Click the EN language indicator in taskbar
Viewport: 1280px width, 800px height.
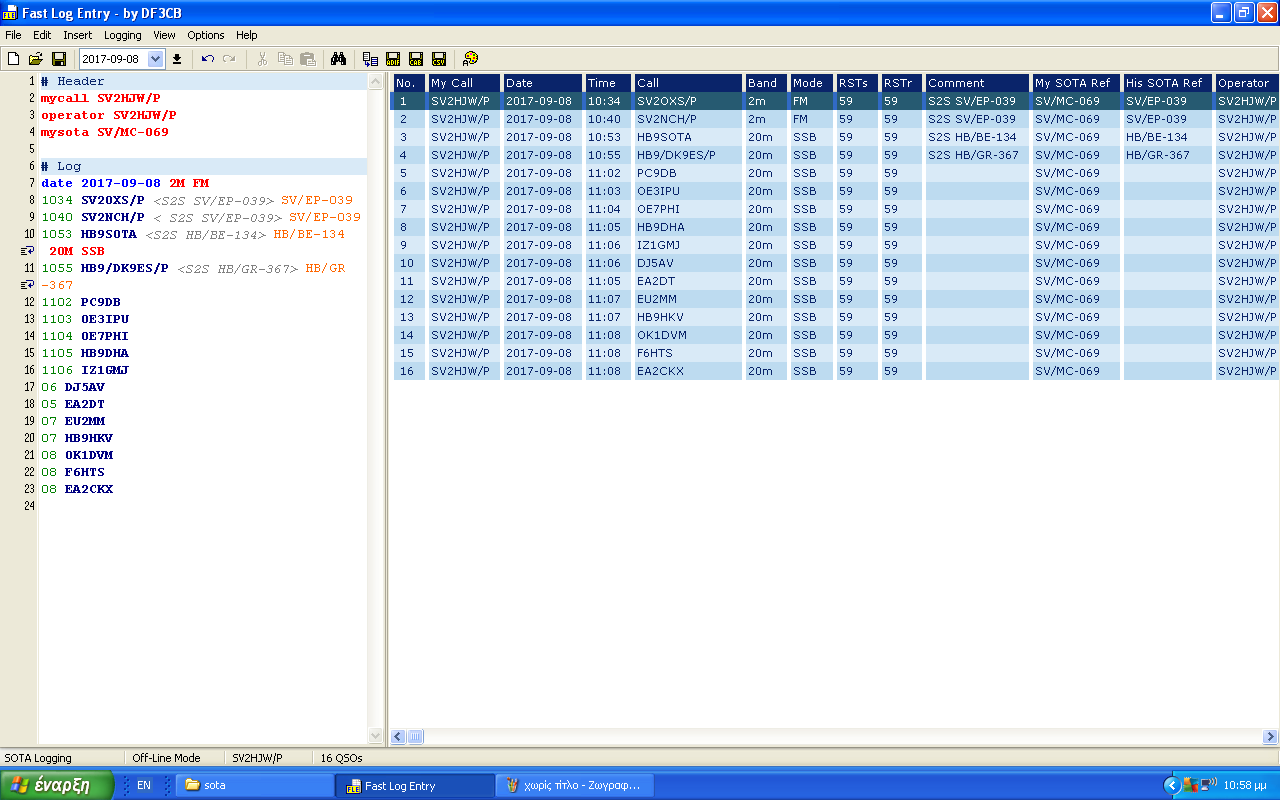tap(144, 786)
